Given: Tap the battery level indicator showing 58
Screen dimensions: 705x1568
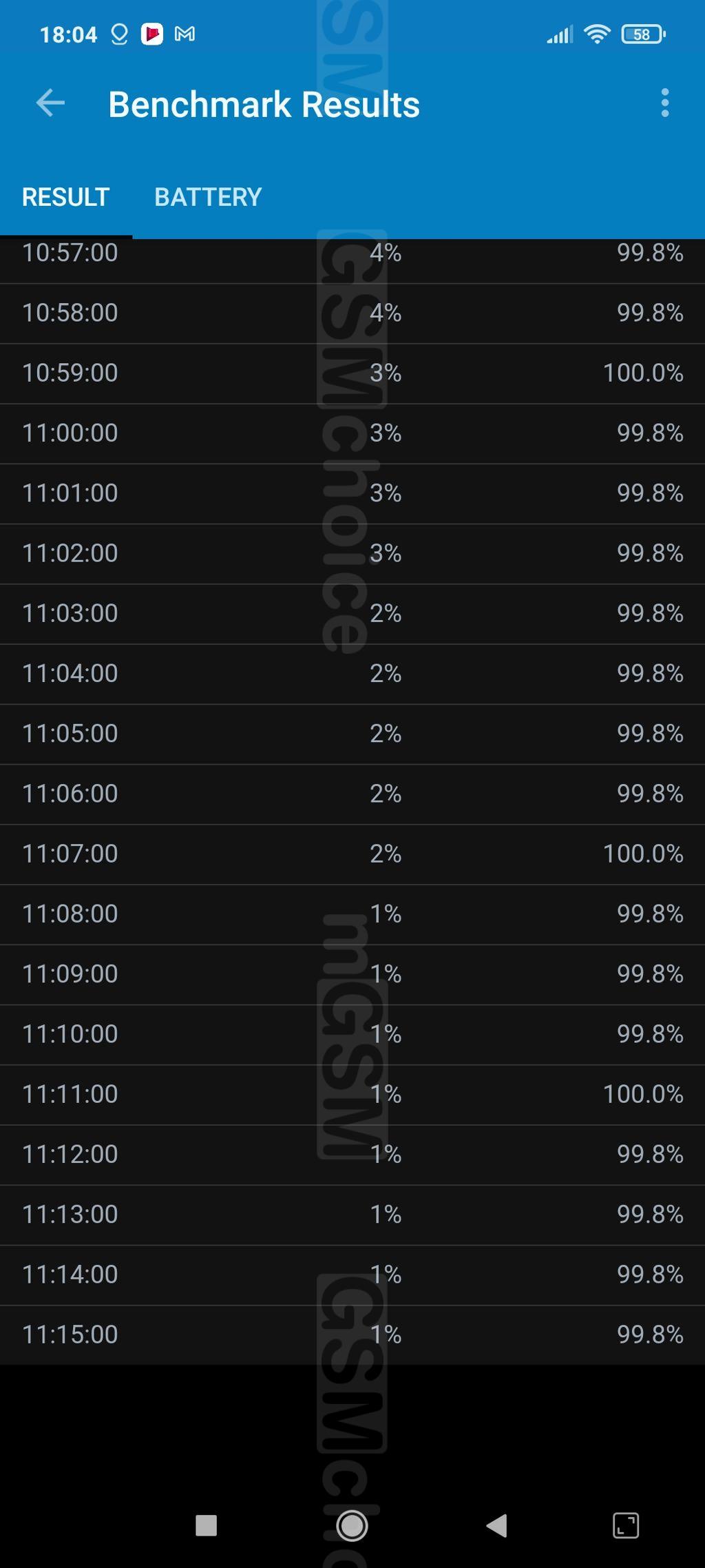Looking at the screenshot, I should click(x=643, y=34).
